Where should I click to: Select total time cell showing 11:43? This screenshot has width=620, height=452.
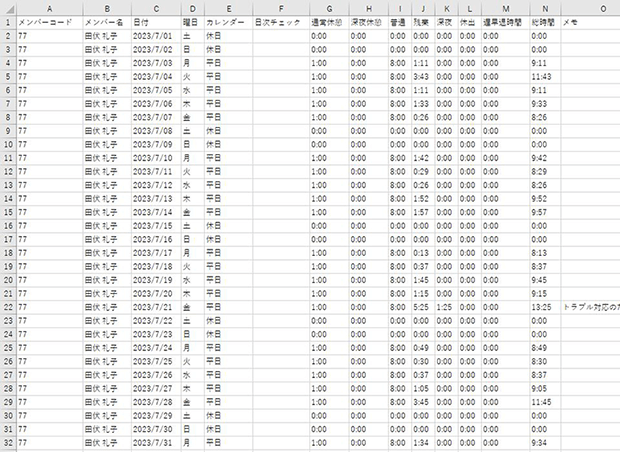click(x=543, y=75)
